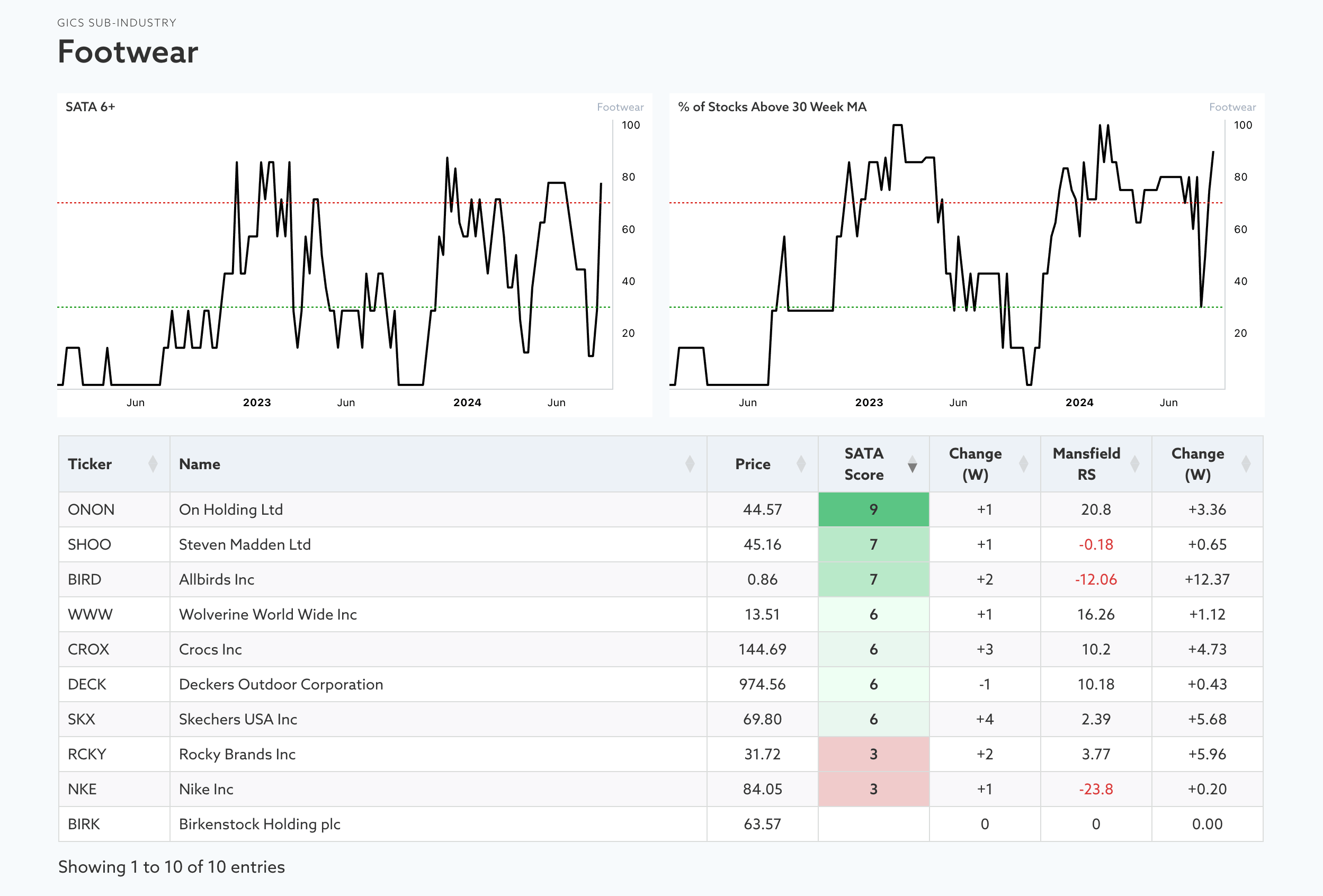Click ONON's green SATA score 9 cell
The height and width of the screenshot is (896, 1323).
click(x=873, y=509)
